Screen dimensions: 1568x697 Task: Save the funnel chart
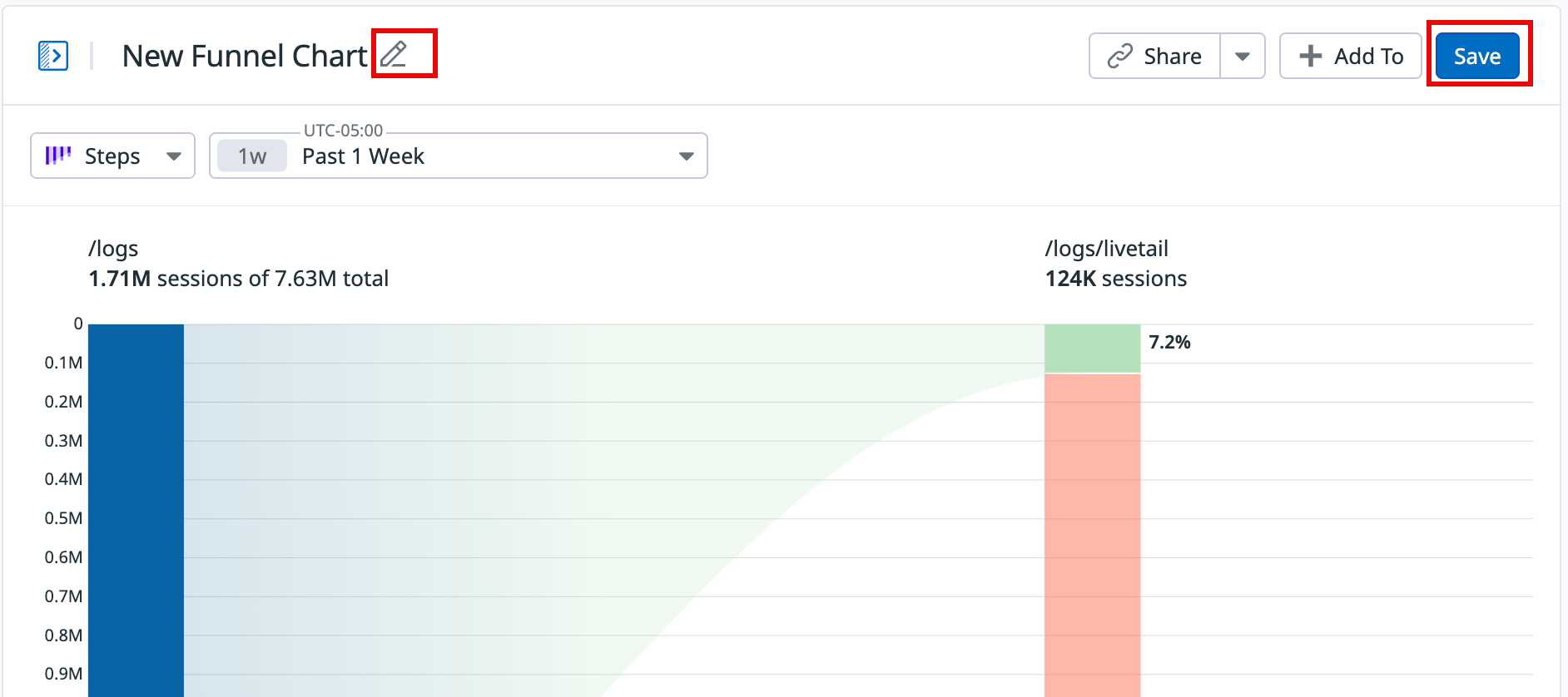click(1477, 56)
